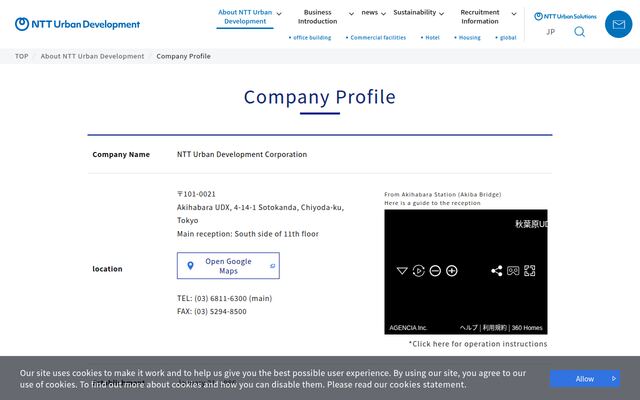This screenshot has height=400, width=640.
Task: Click the map pin icon
Action: [190, 266]
